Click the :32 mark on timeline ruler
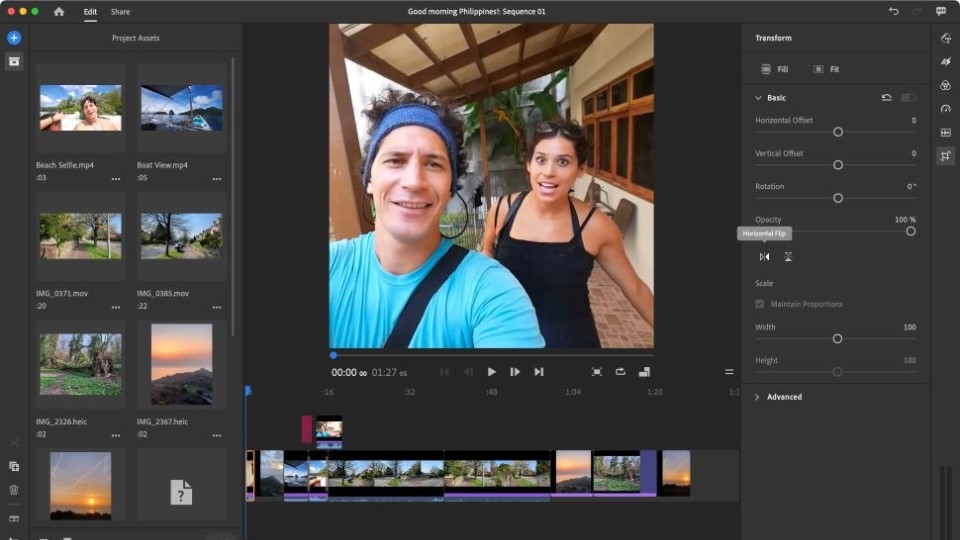Screen dimensions: 960x540 [x=410, y=392]
